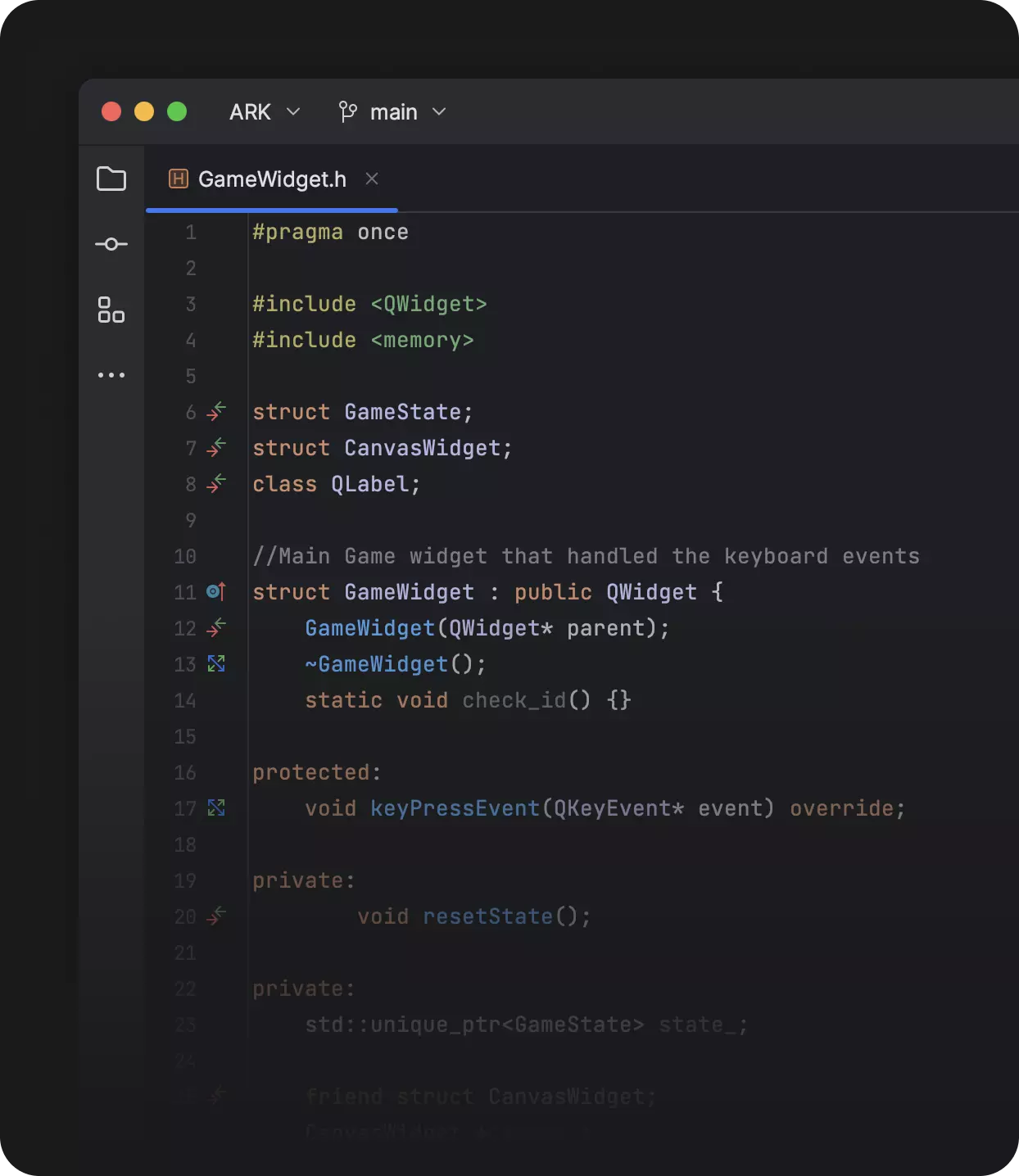This screenshot has width=1019, height=1176.
Task: Click the overridden marker on line 11
Action: pyautogui.click(x=216, y=591)
